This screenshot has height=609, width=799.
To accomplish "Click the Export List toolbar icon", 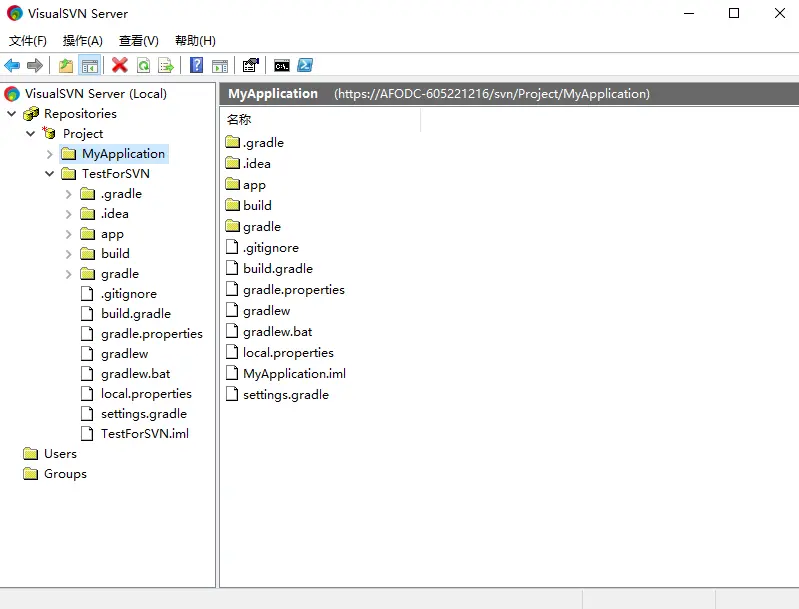I will pyautogui.click(x=166, y=65).
